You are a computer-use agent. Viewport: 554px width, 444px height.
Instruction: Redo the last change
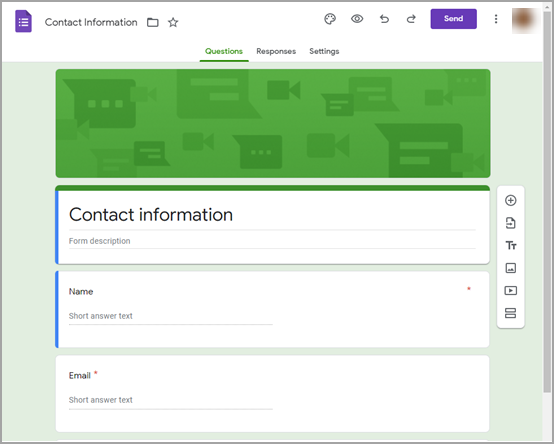[x=411, y=19]
